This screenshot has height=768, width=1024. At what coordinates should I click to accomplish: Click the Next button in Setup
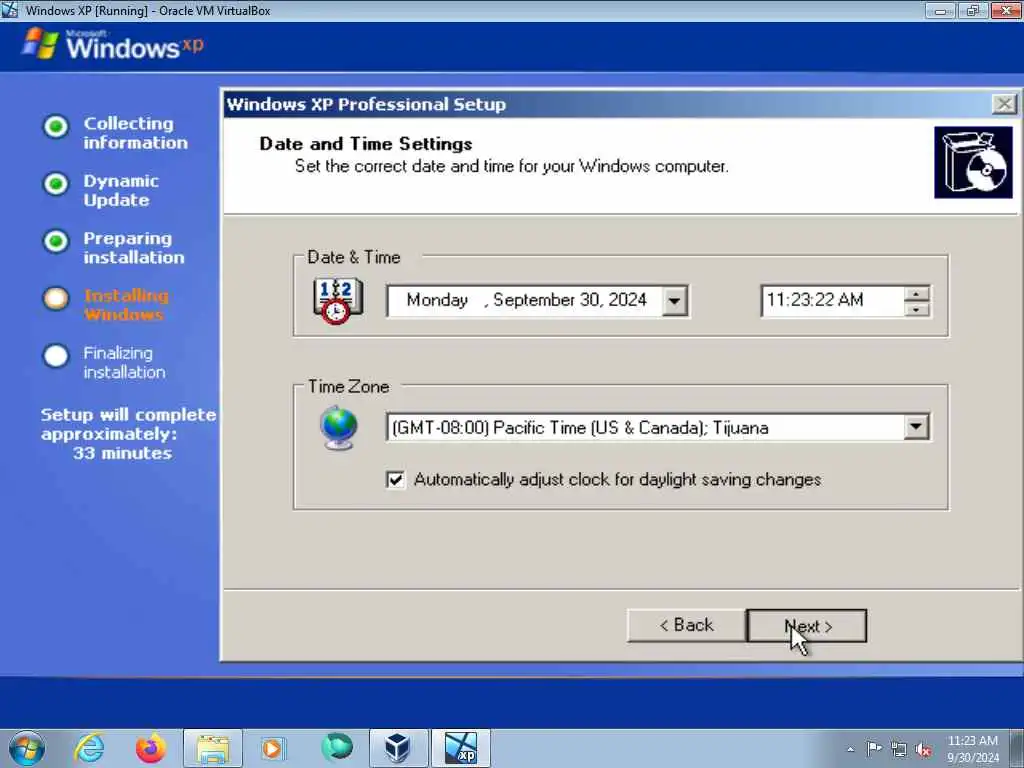pos(807,626)
